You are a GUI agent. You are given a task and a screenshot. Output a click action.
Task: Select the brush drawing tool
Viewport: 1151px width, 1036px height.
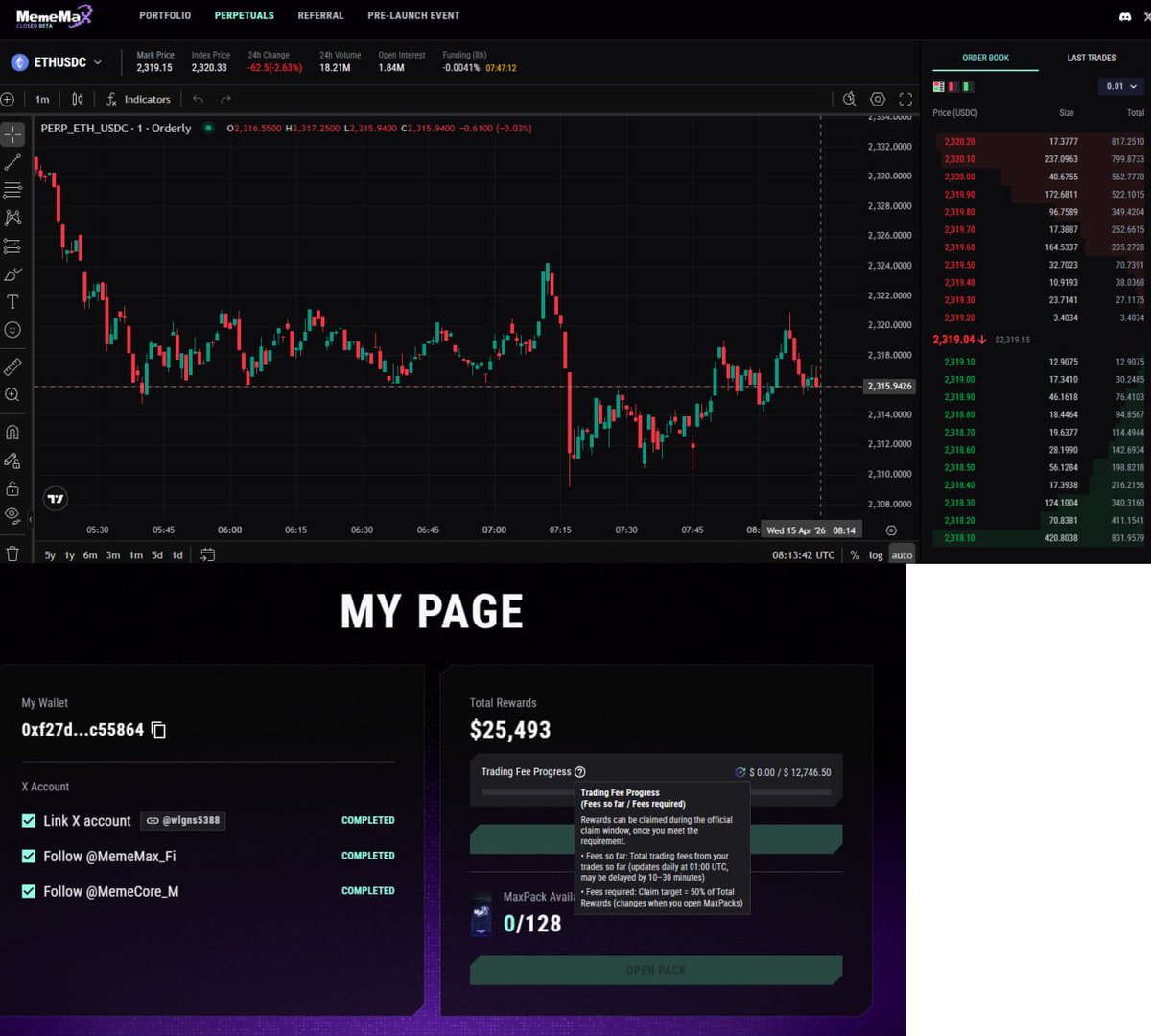pyautogui.click(x=12, y=274)
